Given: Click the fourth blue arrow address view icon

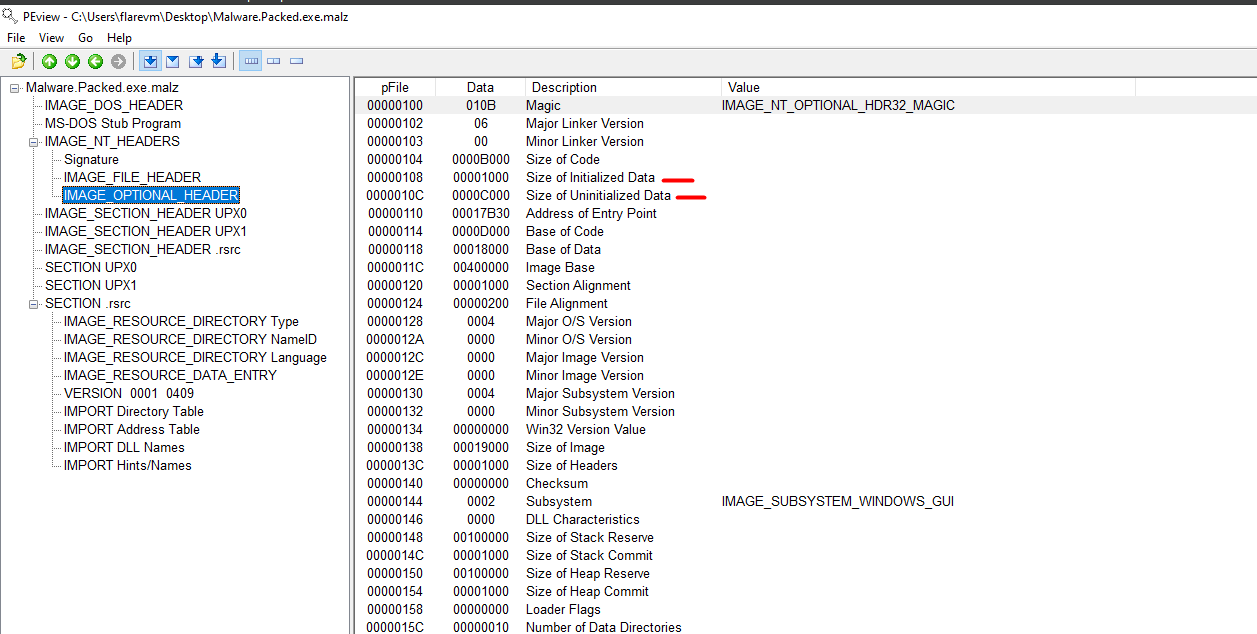Looking at the screenshot, I should point(219,61).
